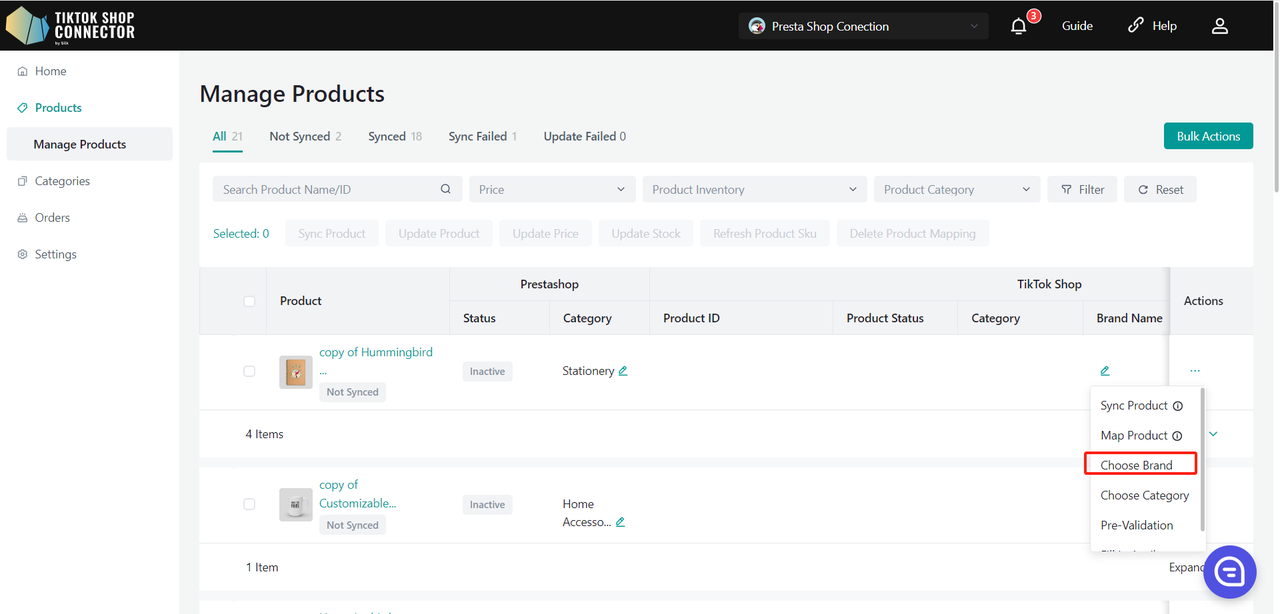
Task: Click the Delete Product Mapping button
Action: [913, 234]
